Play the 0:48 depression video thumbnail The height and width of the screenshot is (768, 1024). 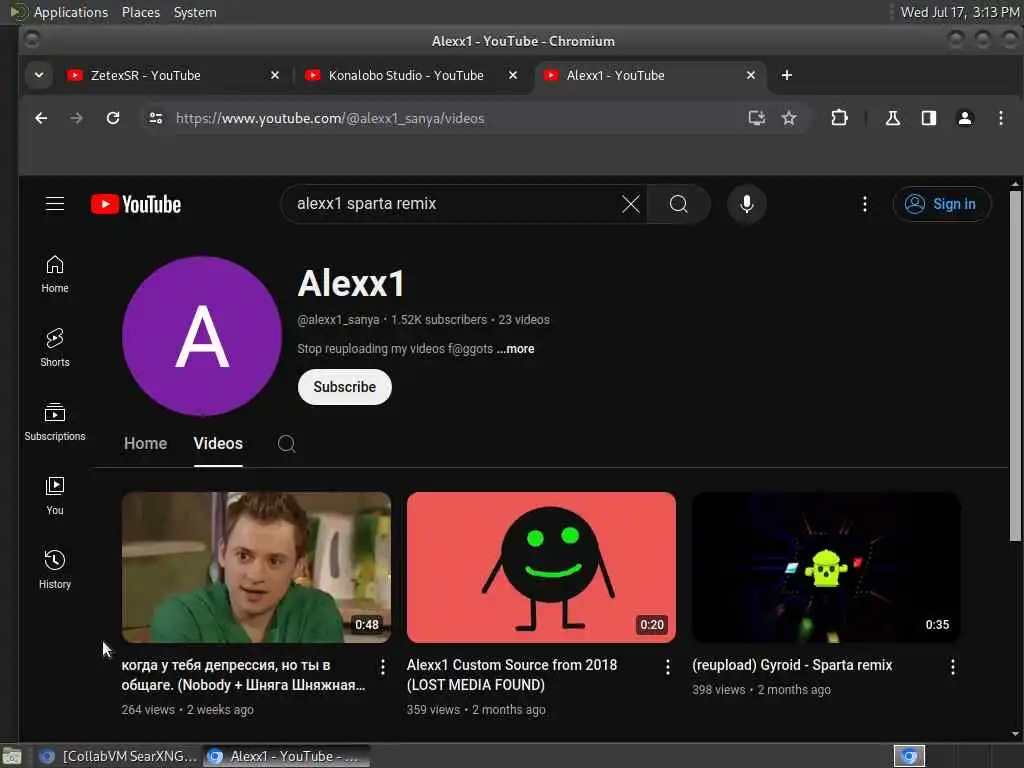(256, 567)
